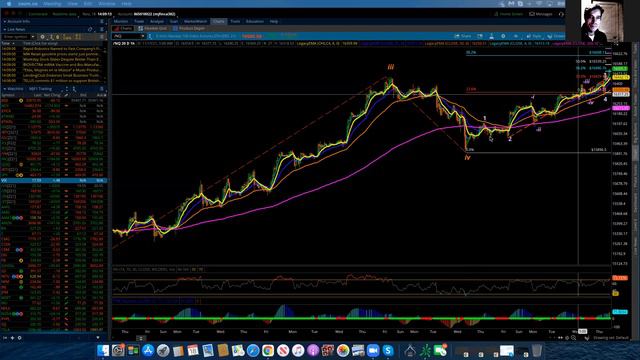Open the MarketWatch tab

click(x=196, y=21)
